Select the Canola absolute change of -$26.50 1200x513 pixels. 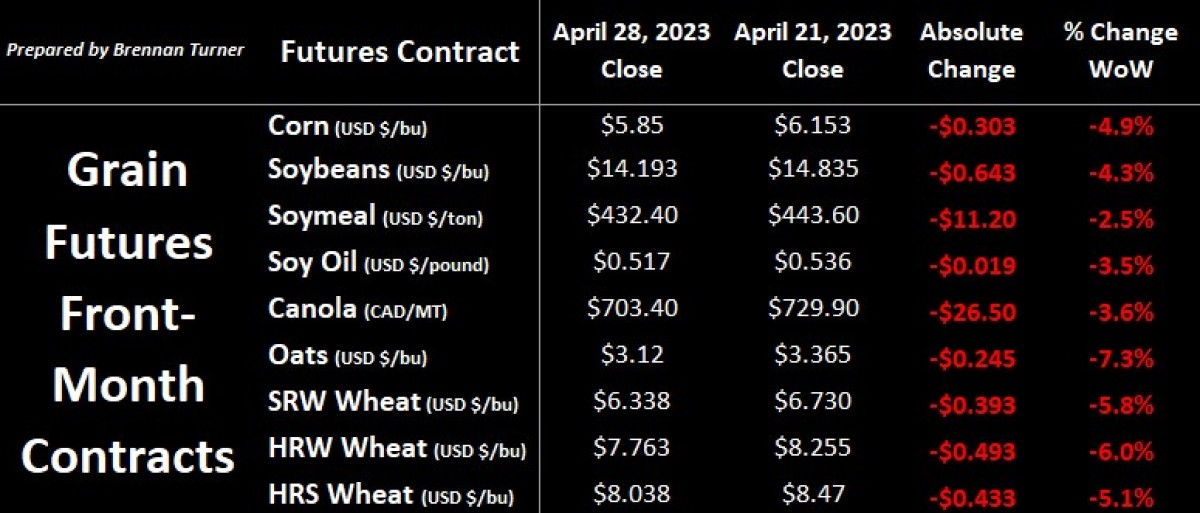tap(972, 311)
